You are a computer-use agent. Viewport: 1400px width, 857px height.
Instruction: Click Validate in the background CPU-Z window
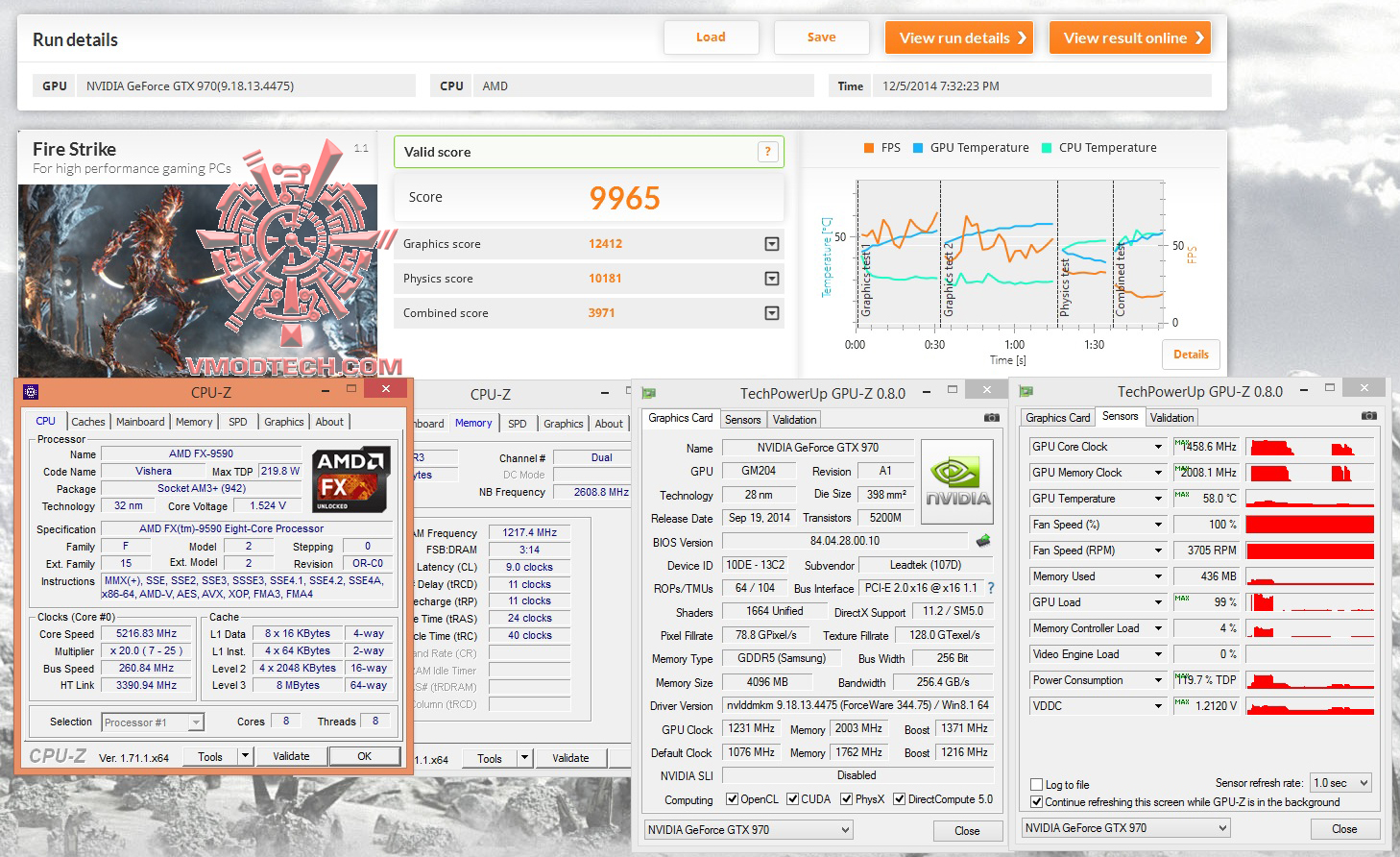click(x=570, y=758)
